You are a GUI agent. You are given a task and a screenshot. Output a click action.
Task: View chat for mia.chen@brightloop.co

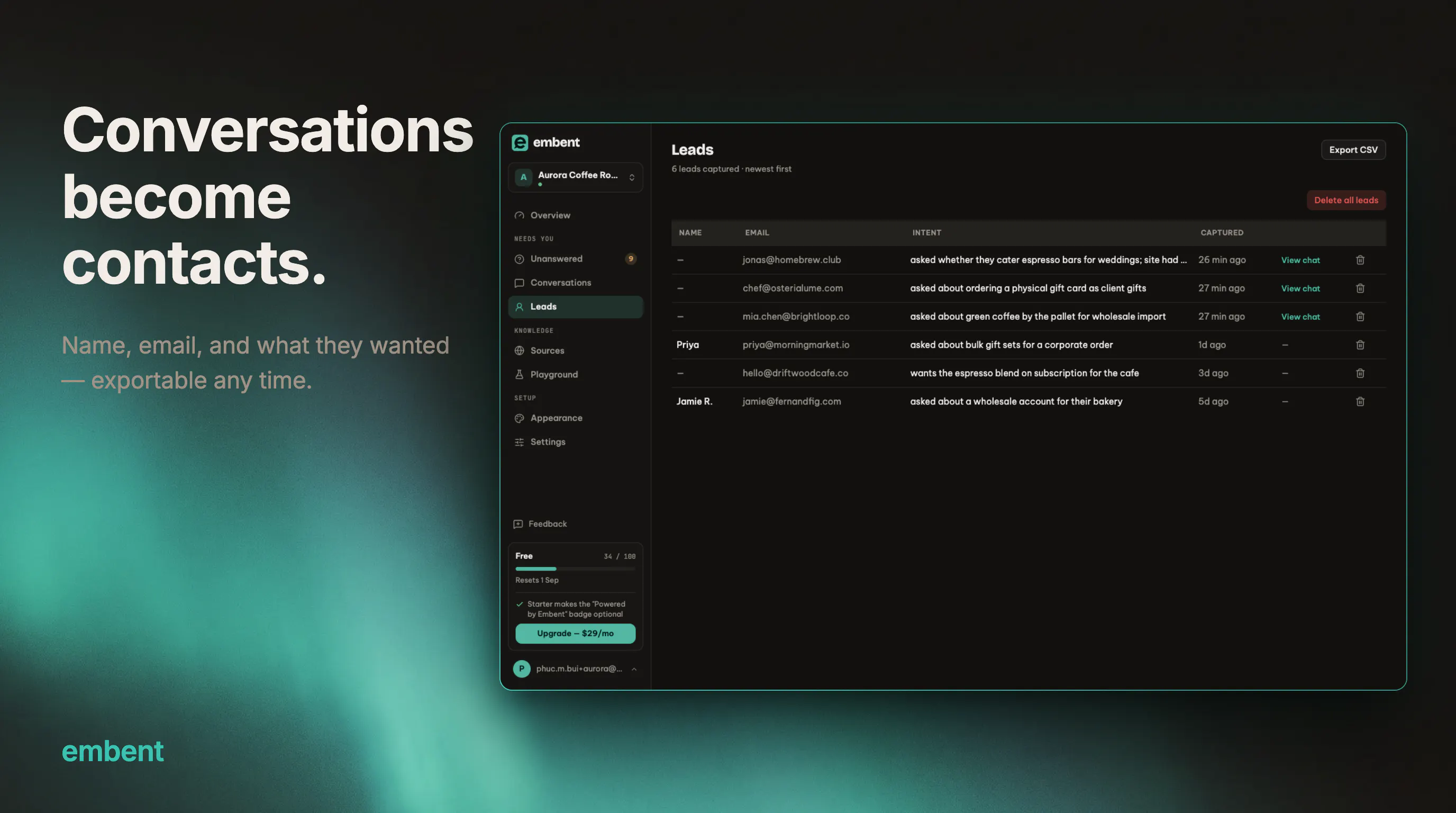1300,317
